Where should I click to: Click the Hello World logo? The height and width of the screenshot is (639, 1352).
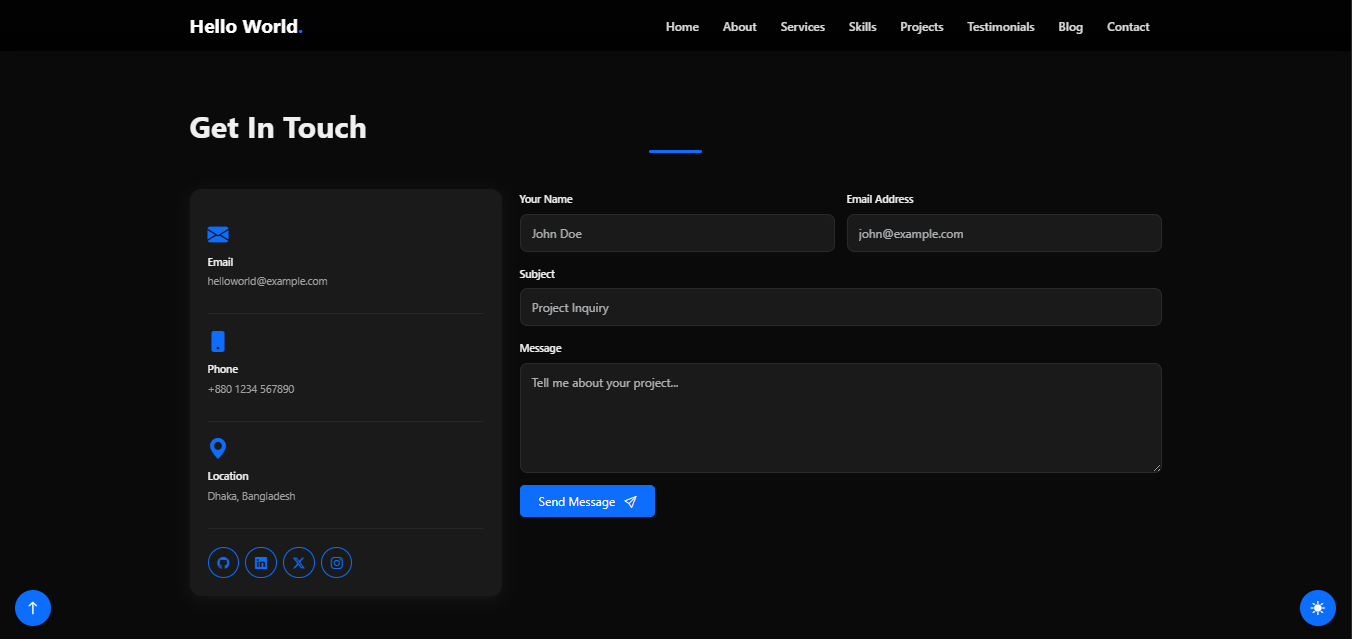click(x=246, y=26)
